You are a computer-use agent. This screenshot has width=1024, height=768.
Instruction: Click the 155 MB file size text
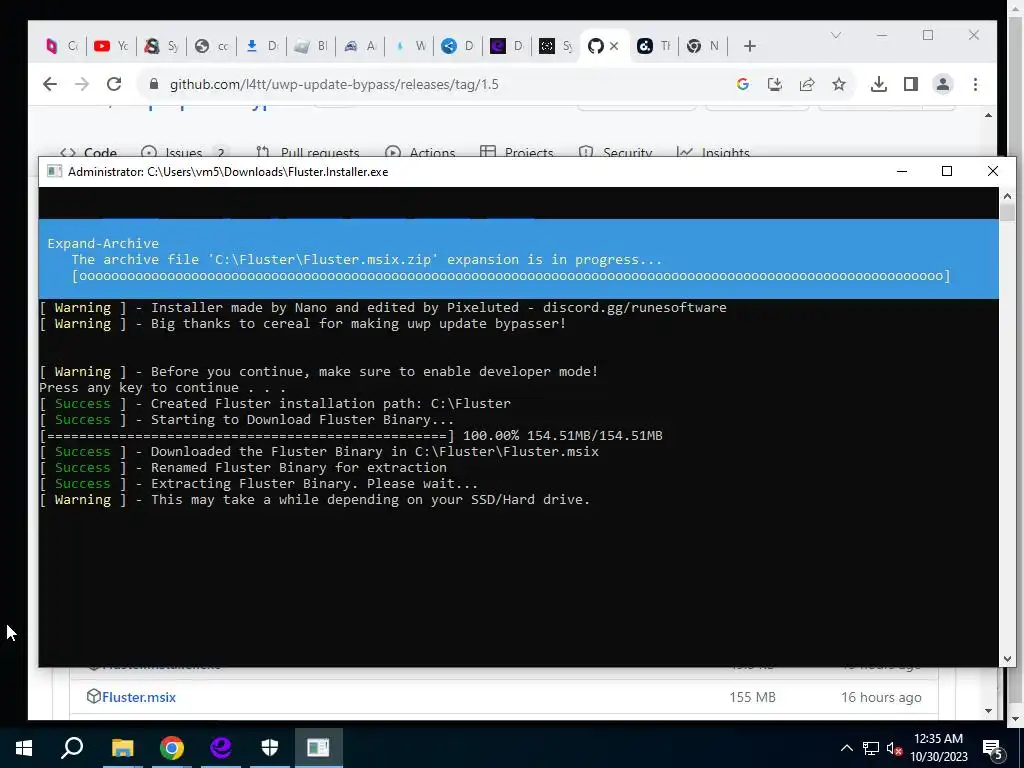tap(752, 697)
